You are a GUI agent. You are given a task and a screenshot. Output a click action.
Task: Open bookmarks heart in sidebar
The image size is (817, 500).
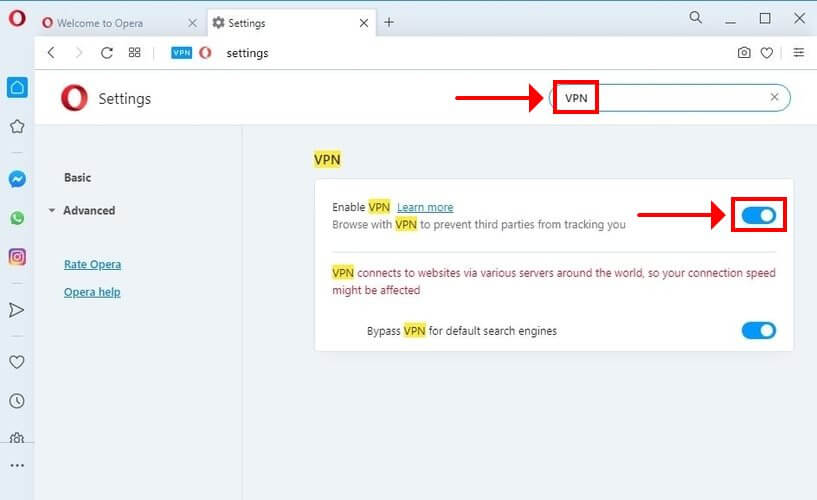(17, 361)
